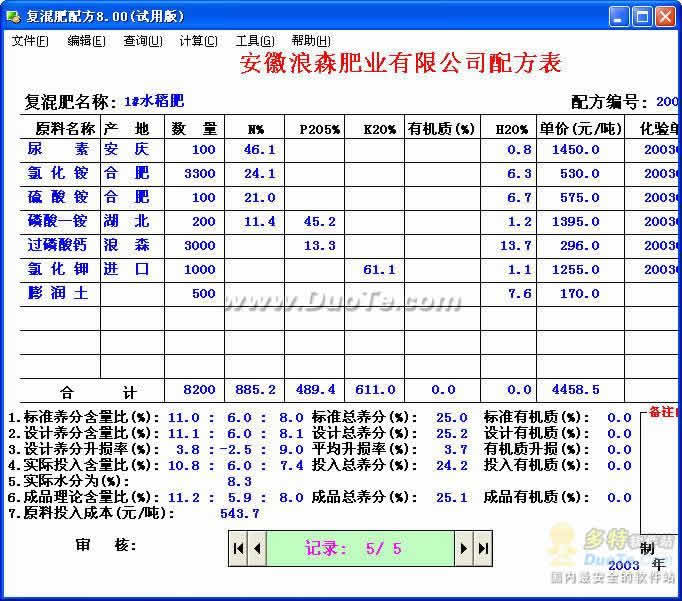This screenshot has height=601, width=682.
Task: Select the 氯化钾 K2O% value 61.1
Action: 374,269
